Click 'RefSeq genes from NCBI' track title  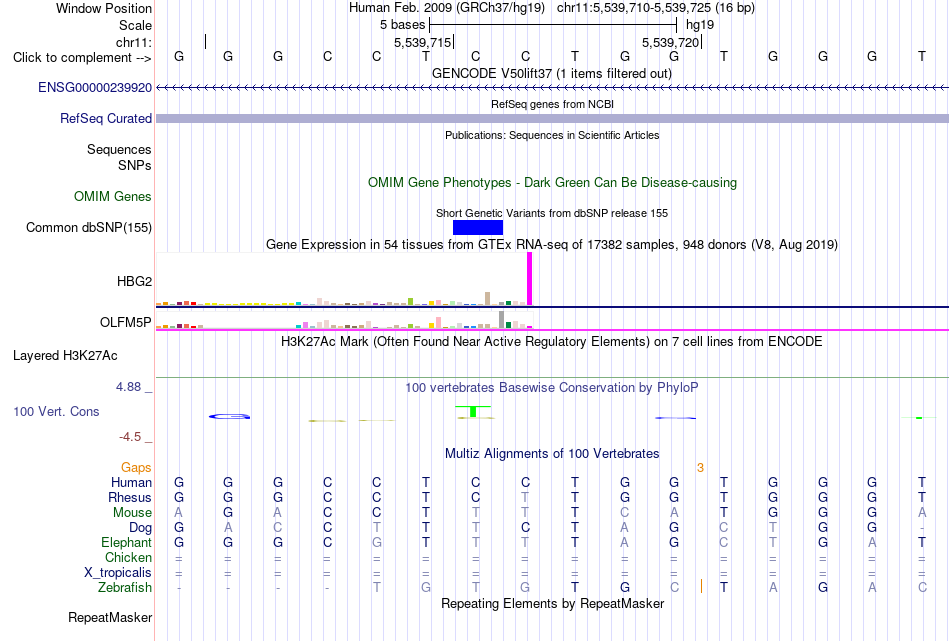pyautogui.click(x=553, y=104)
